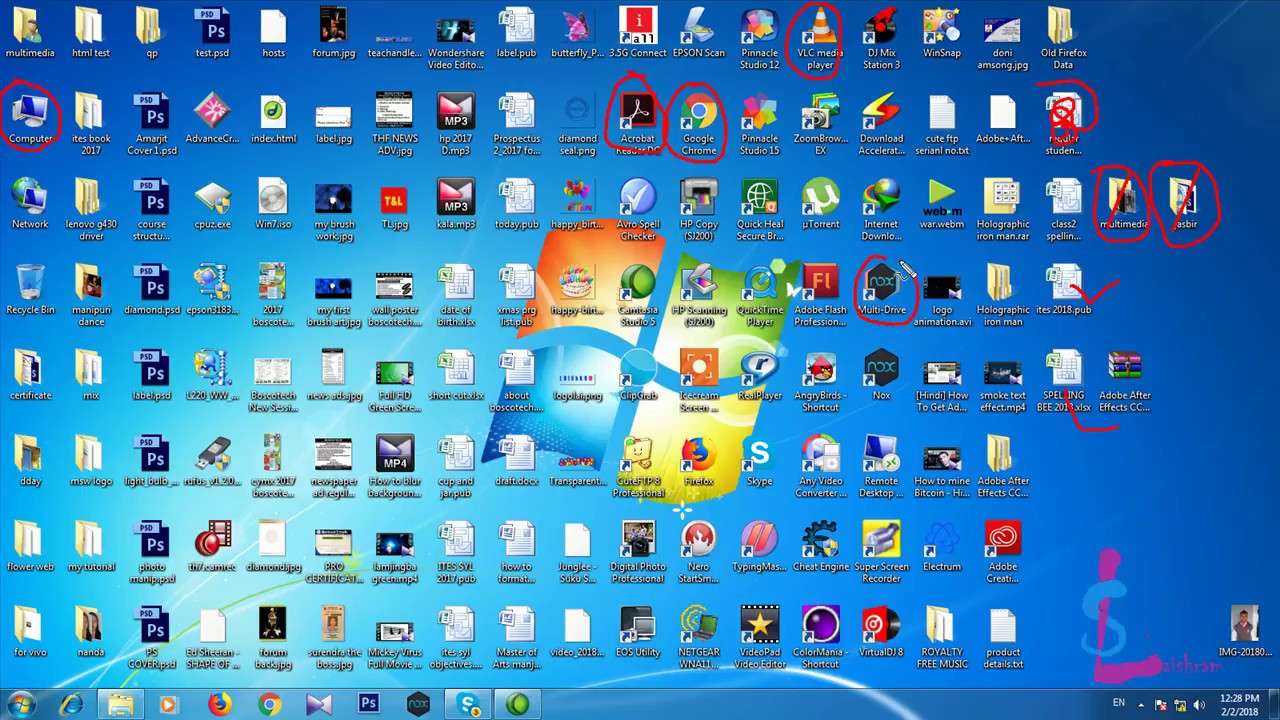Select the IMG-20180 image thumbnail
Image resolution: width=1280 pixels, height=720 pixels.
pyautogui.click(x=1245, y=633)
